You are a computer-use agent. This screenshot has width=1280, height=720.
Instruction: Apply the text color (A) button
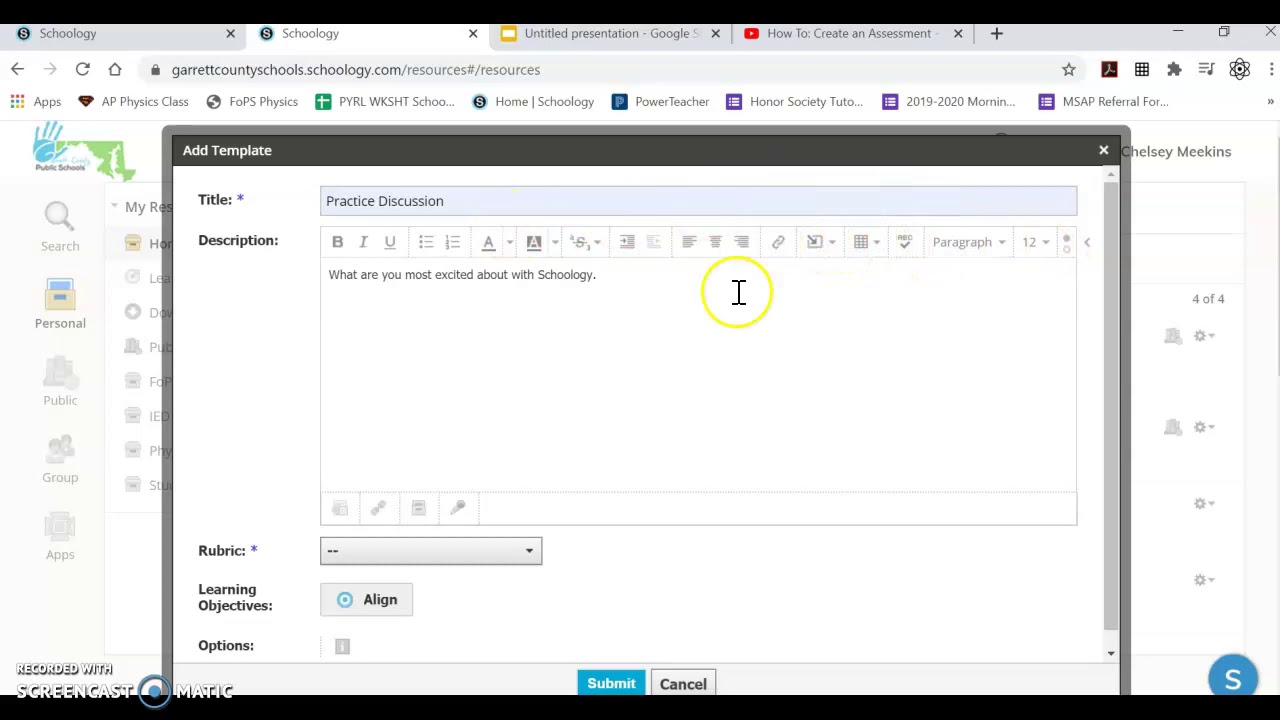(488, 242)
